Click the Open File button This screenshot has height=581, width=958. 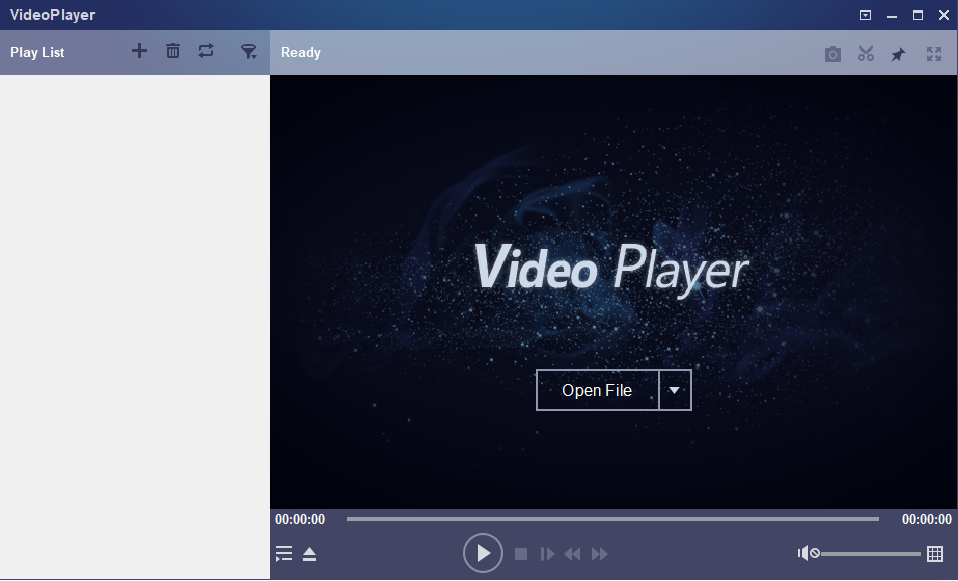(597, 390)
